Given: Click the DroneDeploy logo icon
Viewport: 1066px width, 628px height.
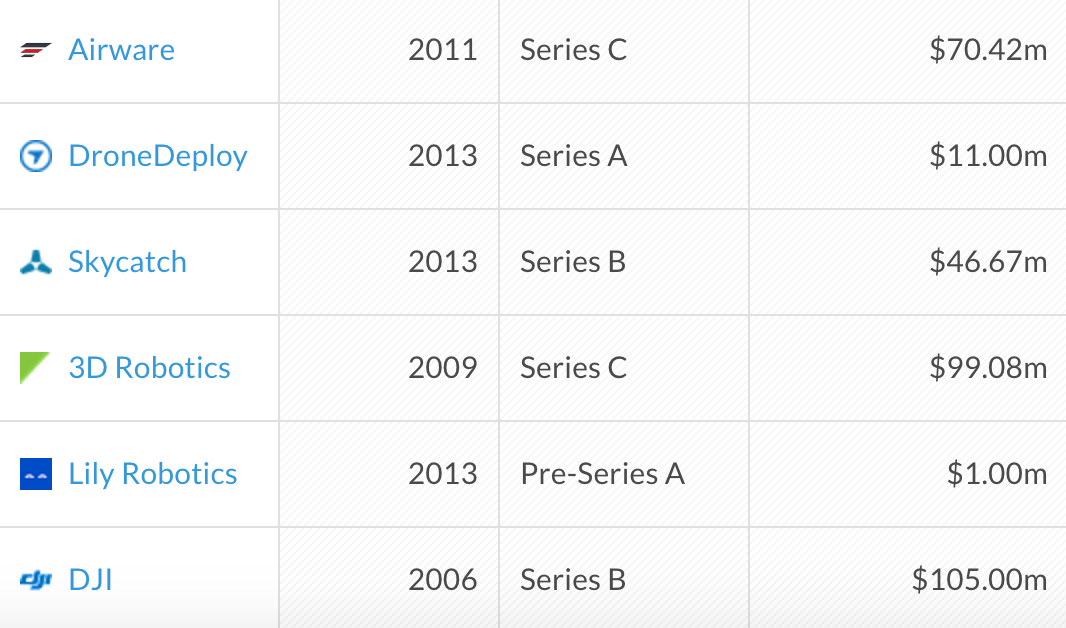Looking at the screenshot, I should [36, 156].
